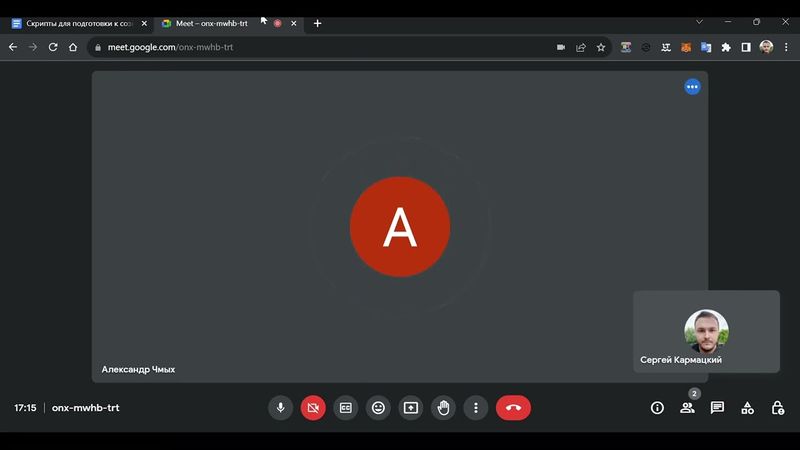The image size is (800, 450).
Task: Click the meet.google.com address bar
Action: (300, 47)
